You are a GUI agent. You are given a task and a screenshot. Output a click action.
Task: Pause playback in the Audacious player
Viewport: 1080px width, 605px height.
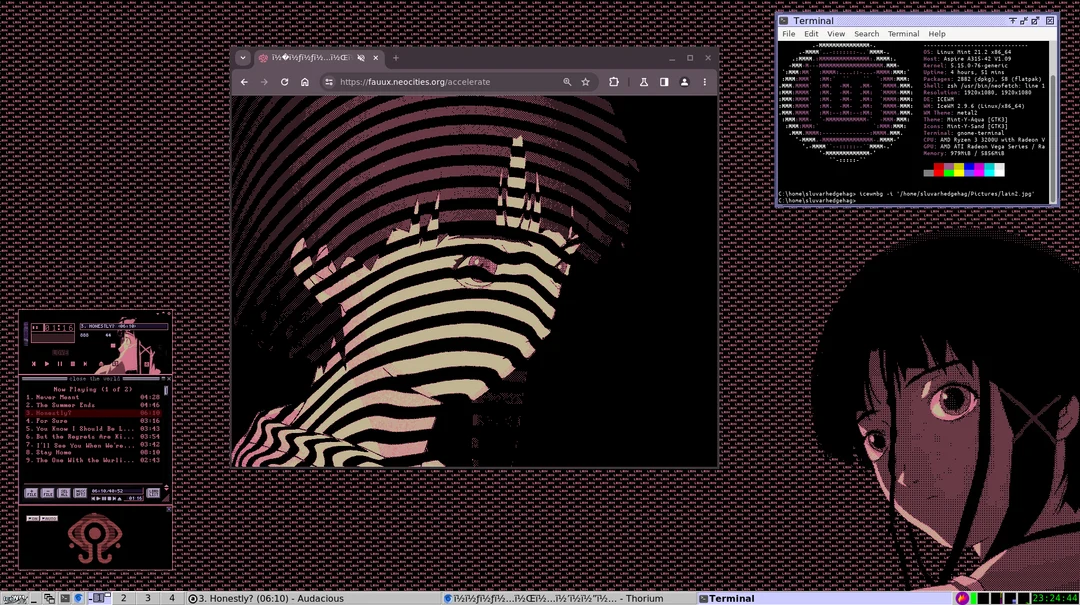point(59,364)
